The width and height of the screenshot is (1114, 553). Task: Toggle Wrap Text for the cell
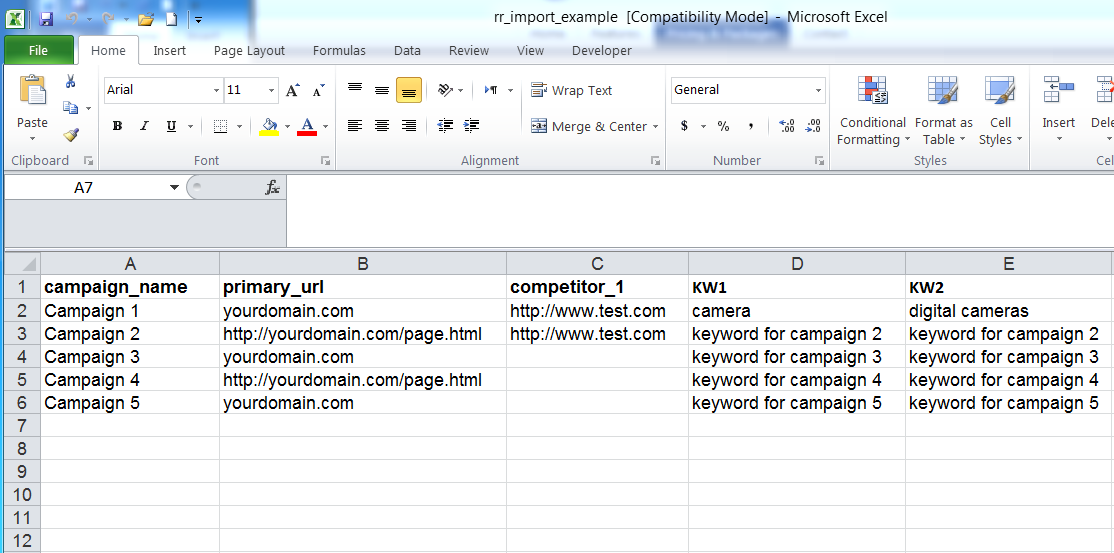(571, 90)
